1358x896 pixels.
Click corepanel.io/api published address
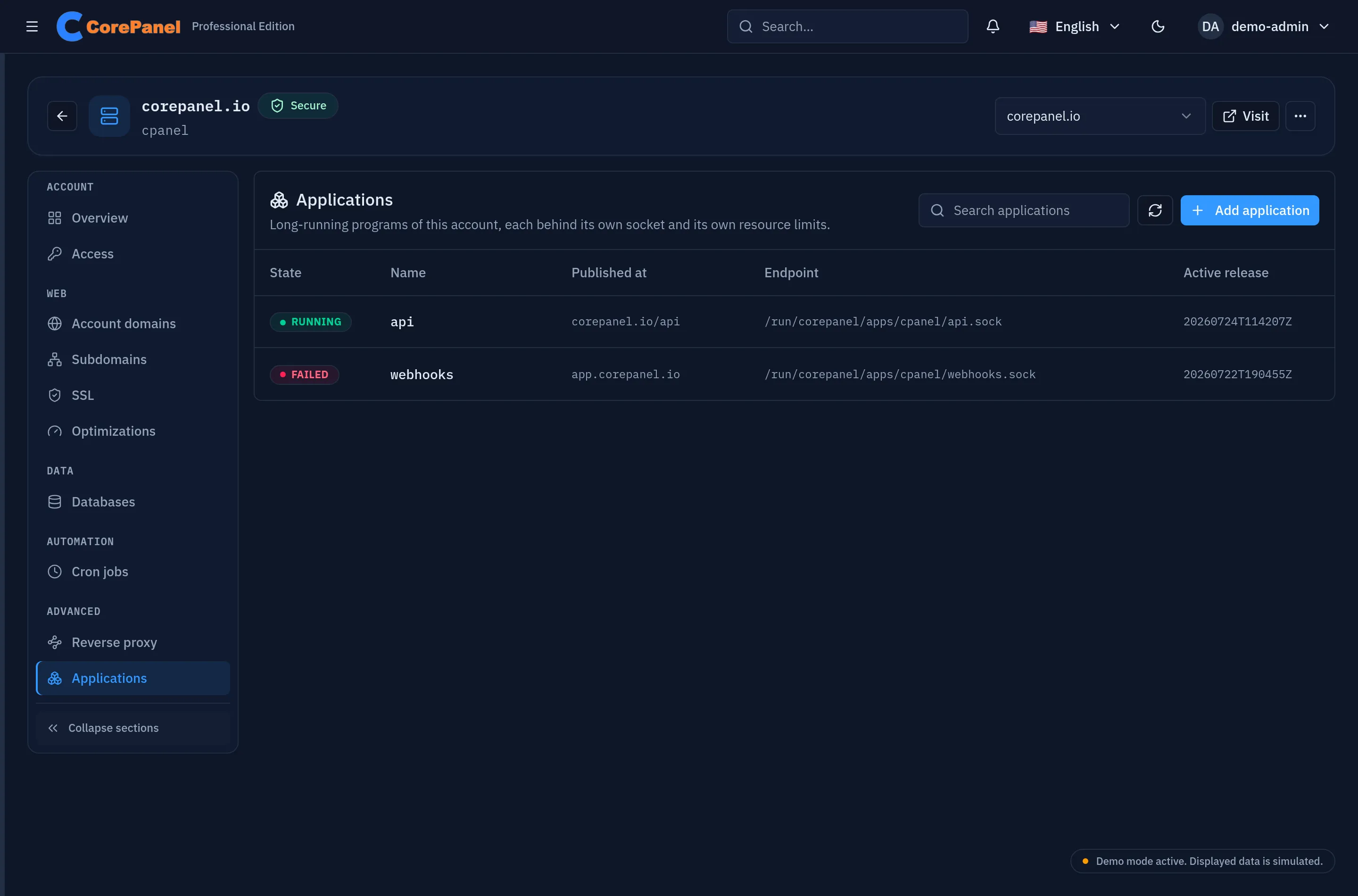click(626, 322)
